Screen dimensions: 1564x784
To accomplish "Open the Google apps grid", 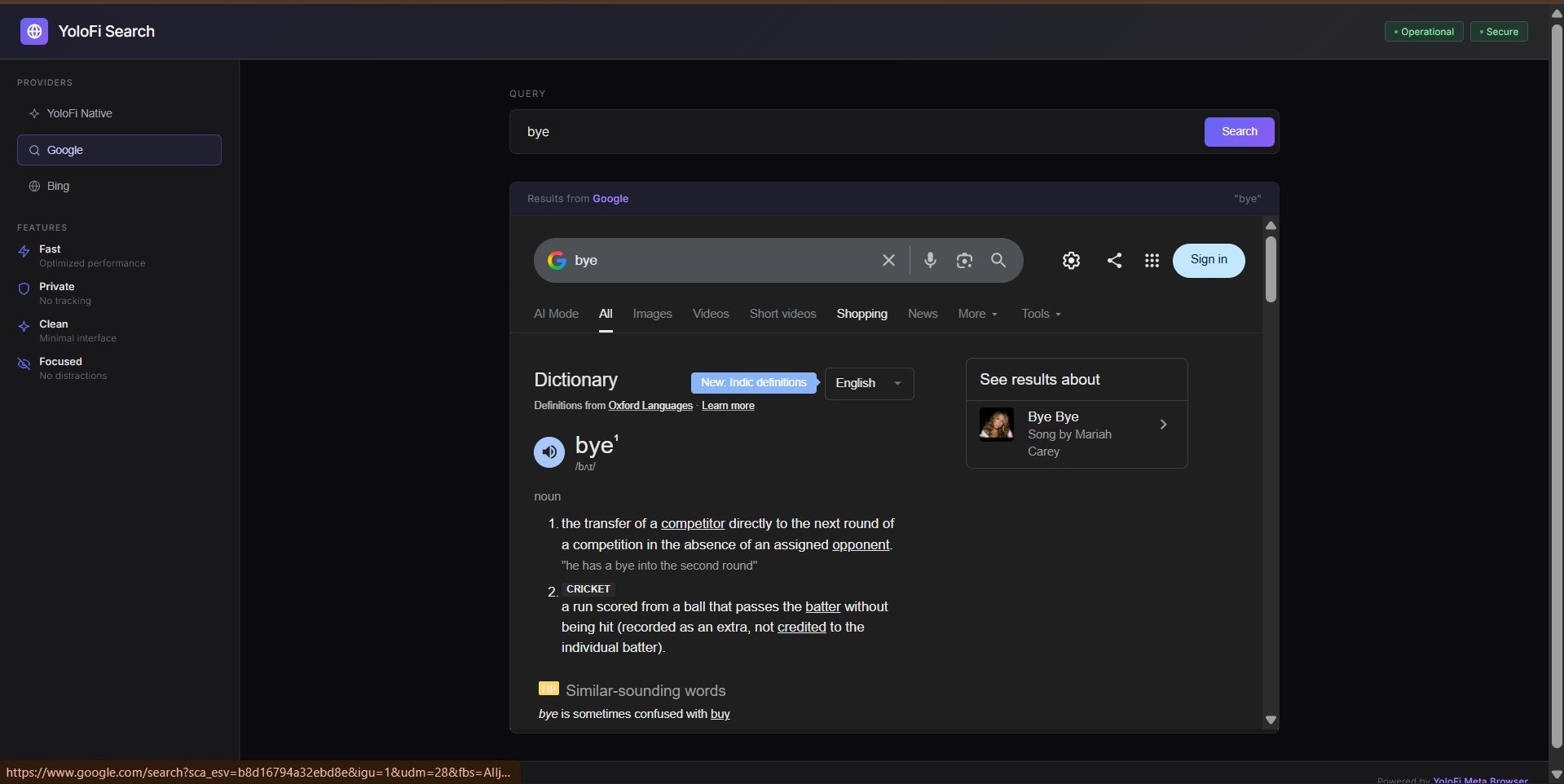I will pos(1152,260).
